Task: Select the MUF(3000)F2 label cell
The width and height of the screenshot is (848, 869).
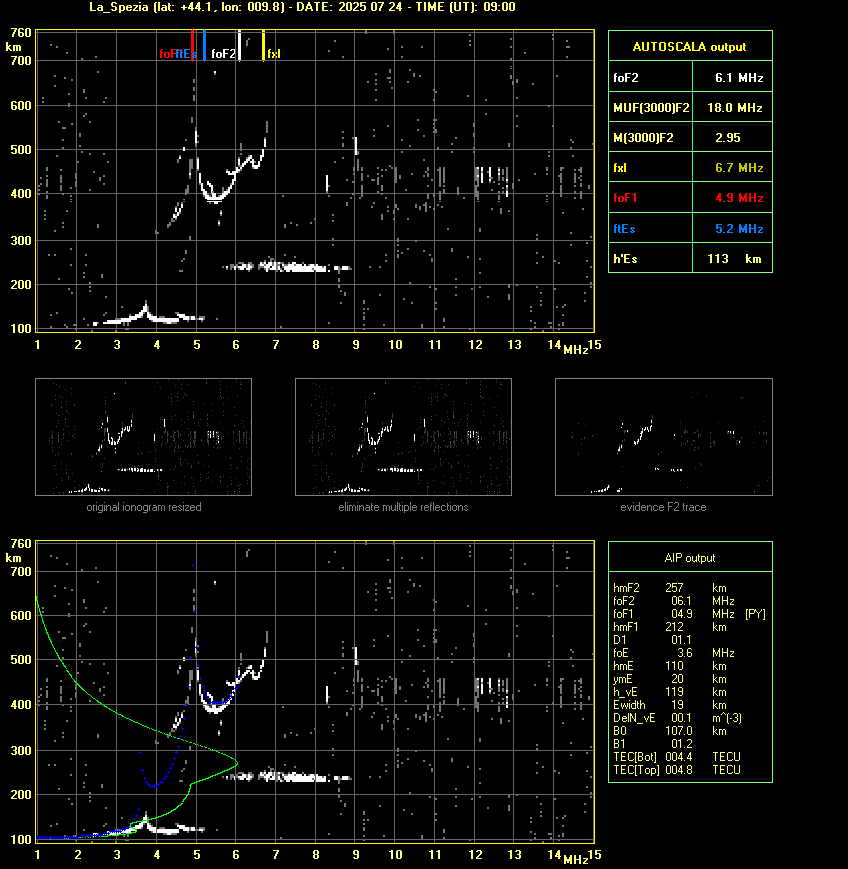Action: (x=651, y=108)
